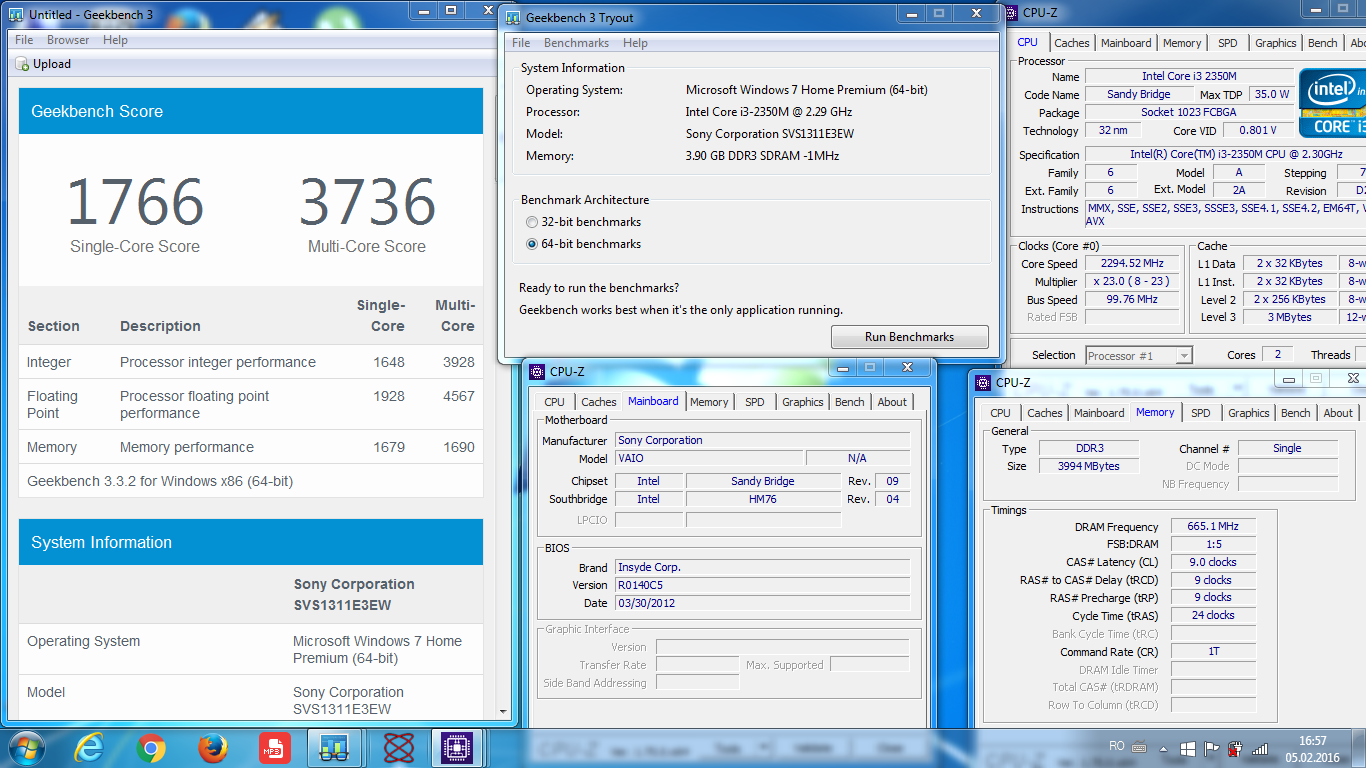1366x768 pixels.
Task: Open the RO language indicator
Action: 1117,747
